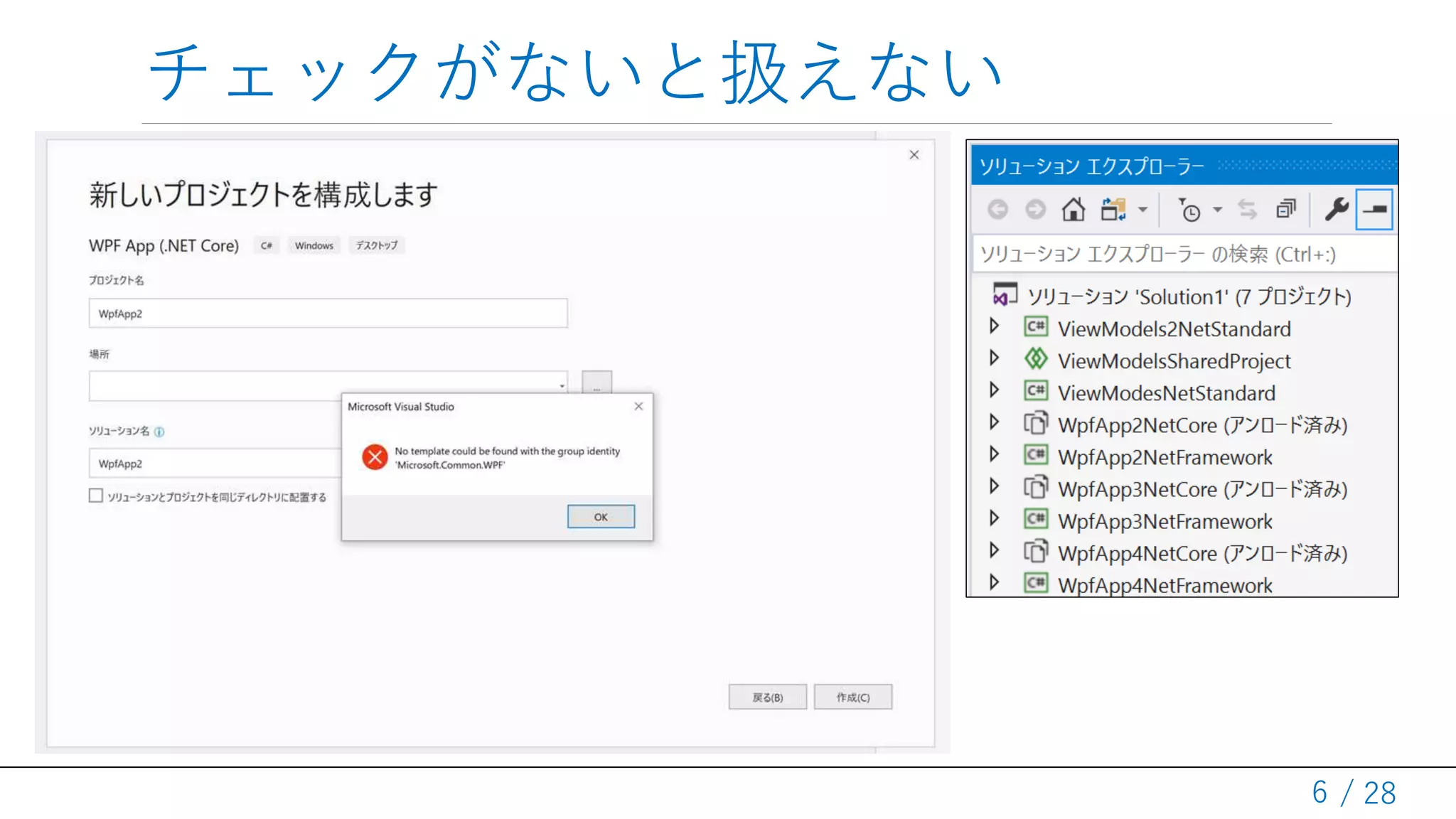Click the wrench Properties icon
This screenshot has height=819, width=1456.
(x=1337, y=210)
